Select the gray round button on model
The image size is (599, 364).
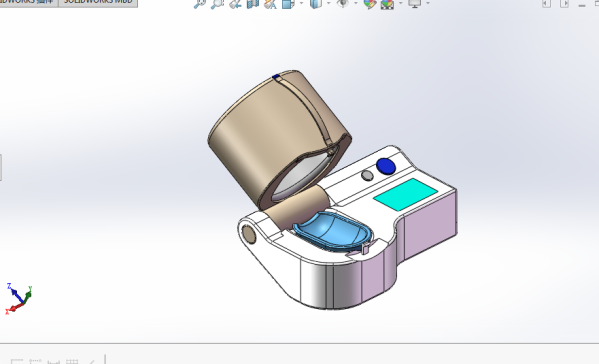(x=367, y=176)
